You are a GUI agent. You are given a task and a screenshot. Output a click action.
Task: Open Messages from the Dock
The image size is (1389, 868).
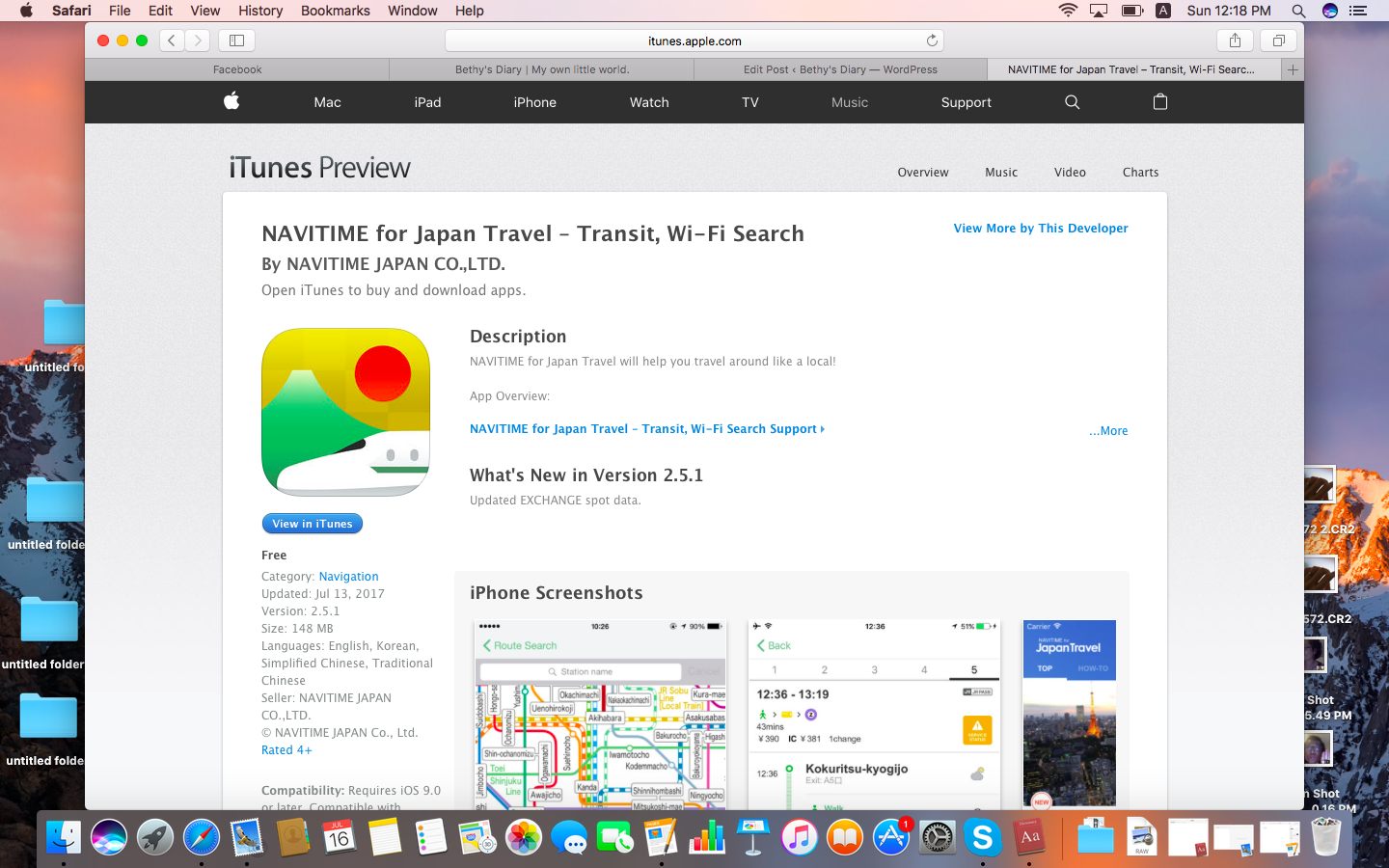(570, 837)
